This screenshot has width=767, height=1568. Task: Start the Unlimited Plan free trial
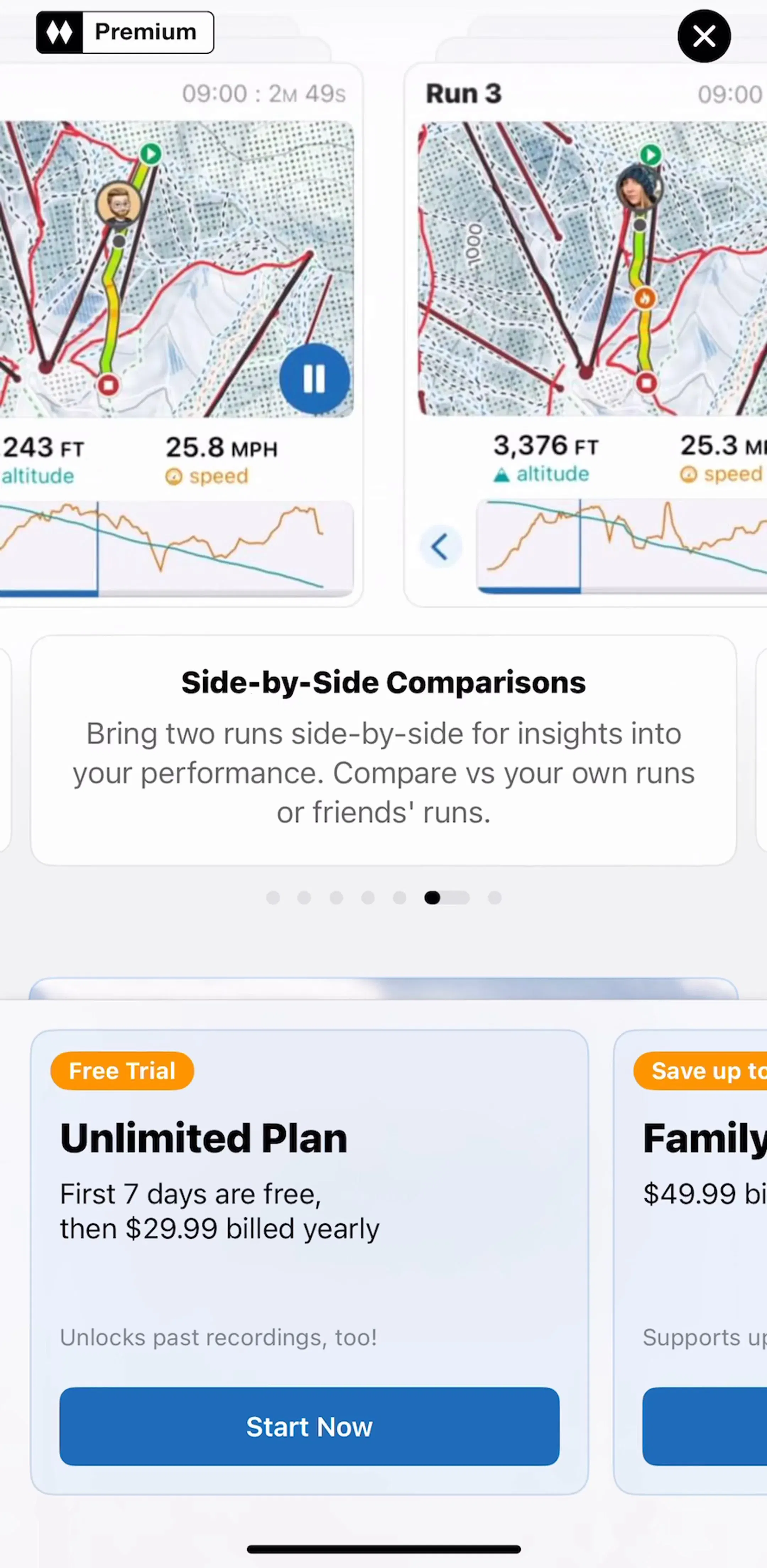point(309,1426)
